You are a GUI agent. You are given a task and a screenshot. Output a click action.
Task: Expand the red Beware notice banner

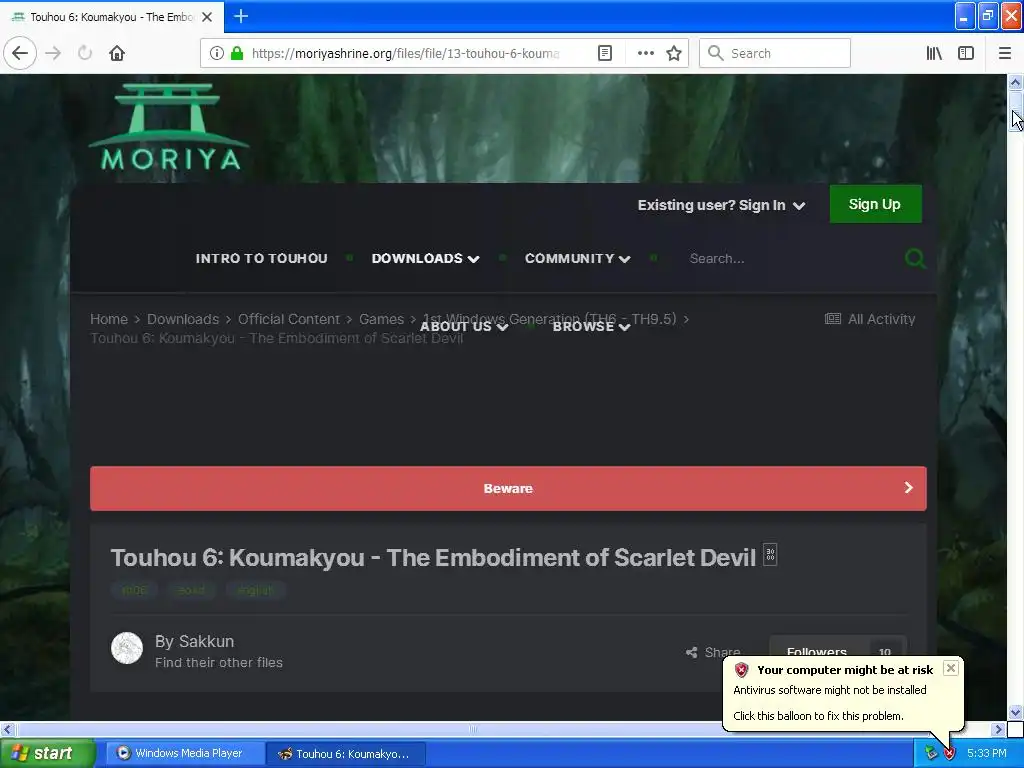(x=508, y=488)
